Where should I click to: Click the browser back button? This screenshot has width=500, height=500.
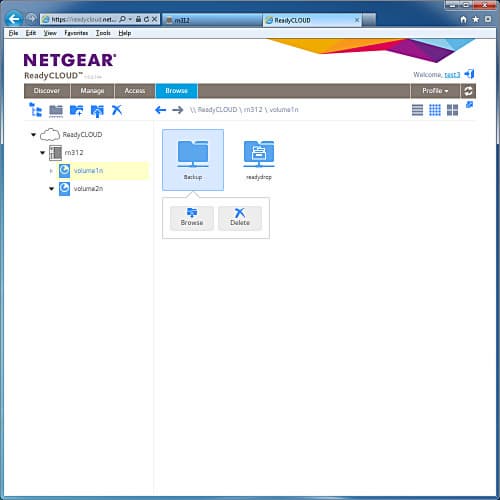coord(14,19)
